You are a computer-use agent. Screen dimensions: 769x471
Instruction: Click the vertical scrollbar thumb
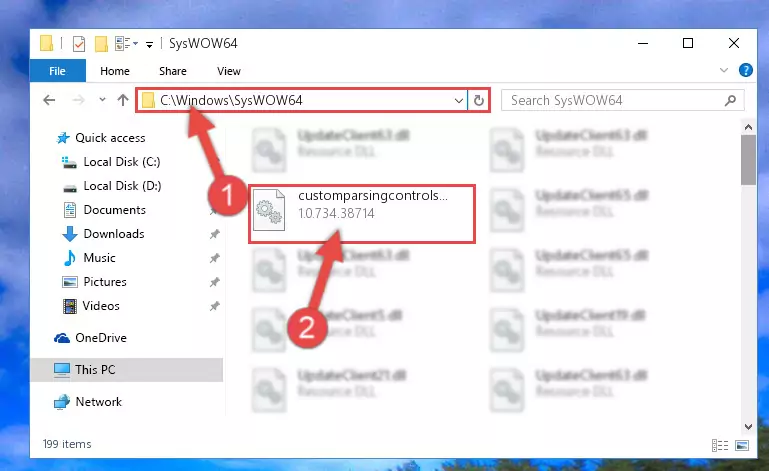click(x=748, y=160)
